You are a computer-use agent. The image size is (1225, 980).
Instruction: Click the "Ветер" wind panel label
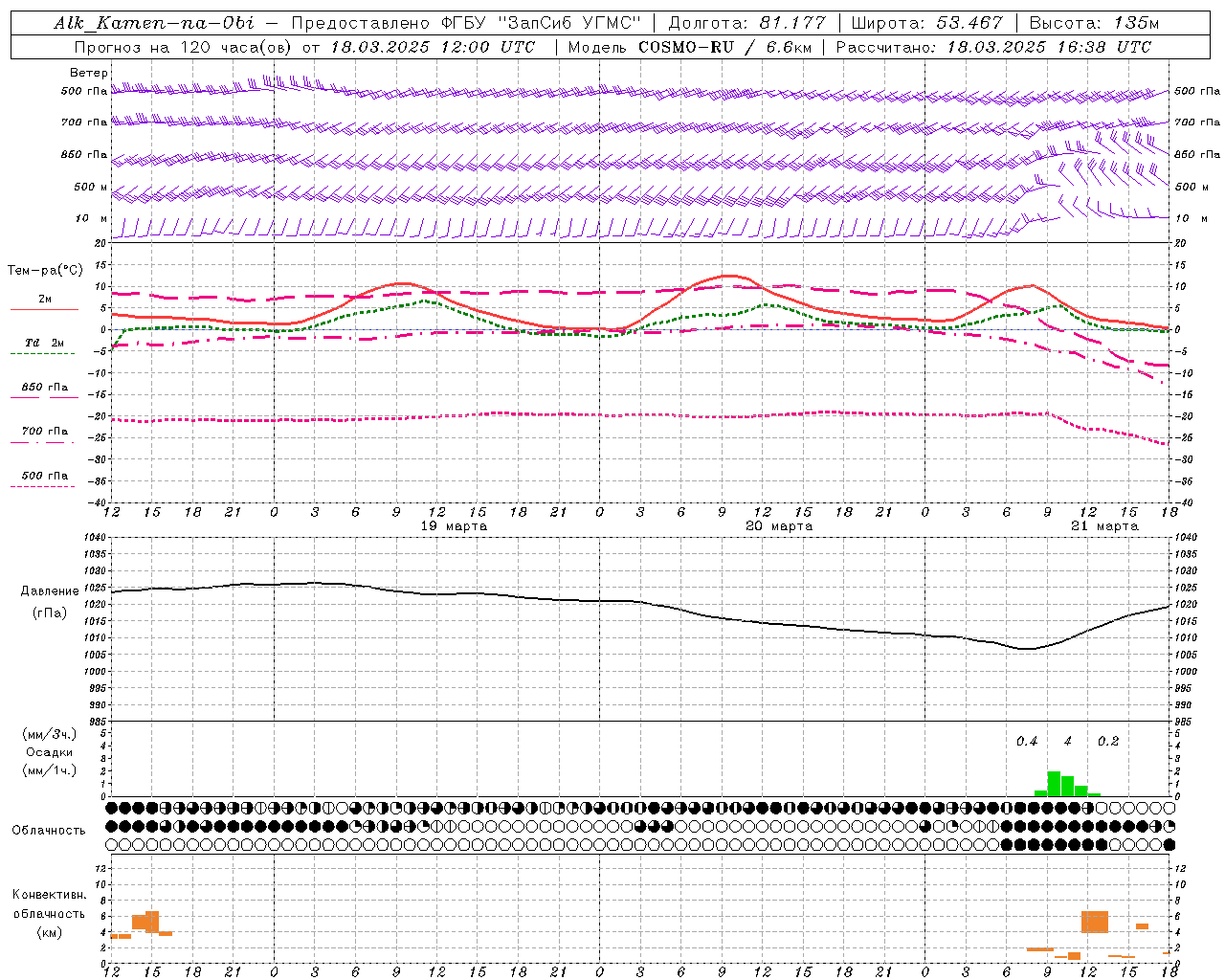pos(89,73)
